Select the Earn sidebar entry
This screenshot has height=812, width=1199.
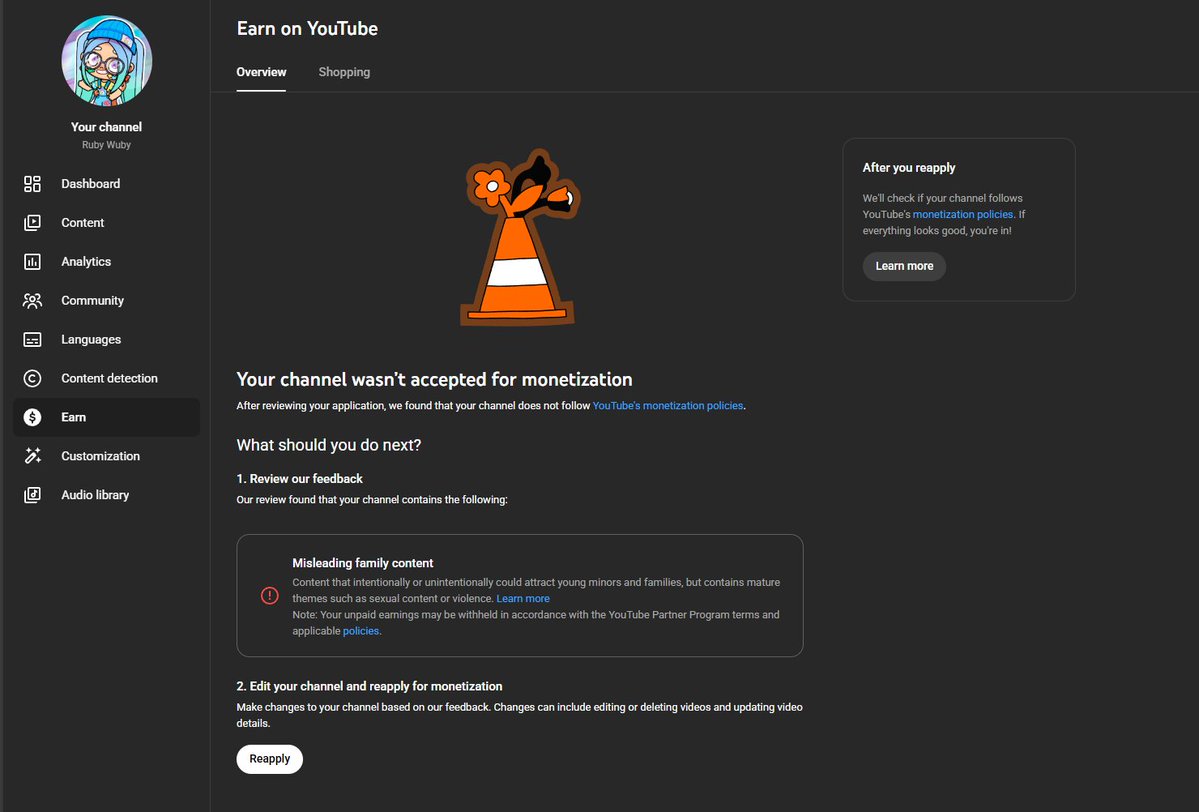click(x=106, y=417)
